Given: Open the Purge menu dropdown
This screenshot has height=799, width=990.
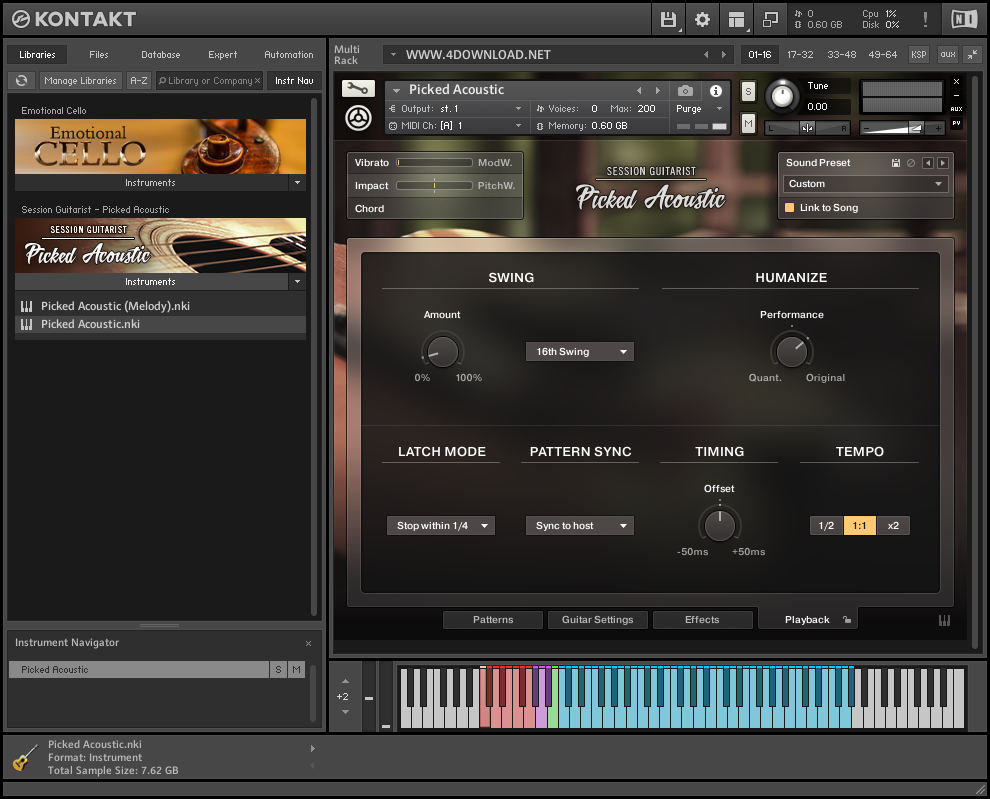Looking at the screenshot, I should pos(699,109).
